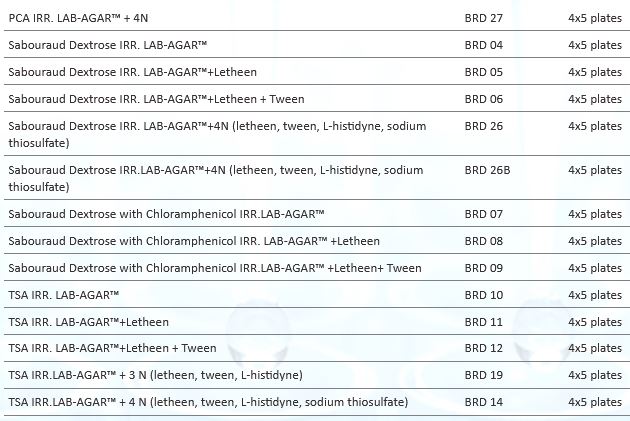Click the BRD 08 code cell
Image resolution: width=630 pixels, height=421 pixels.
(484, 241)
